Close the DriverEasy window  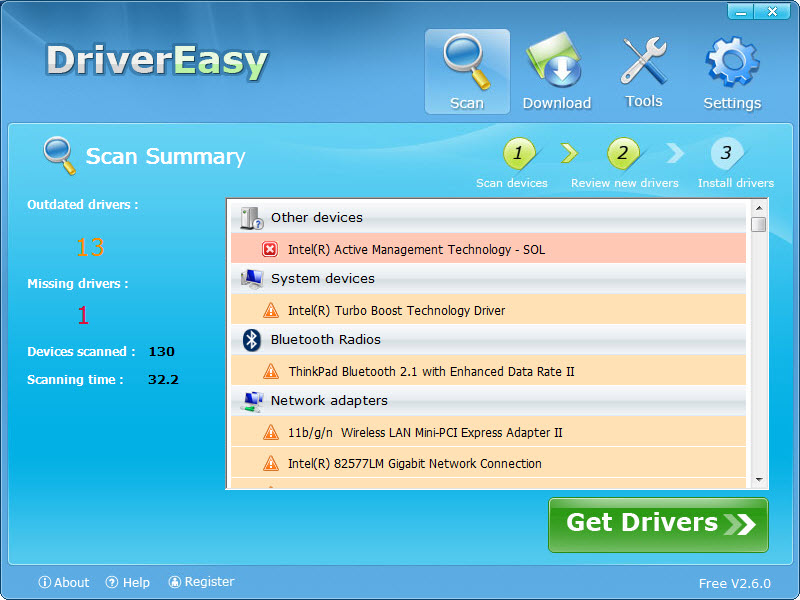click(772, 12)
